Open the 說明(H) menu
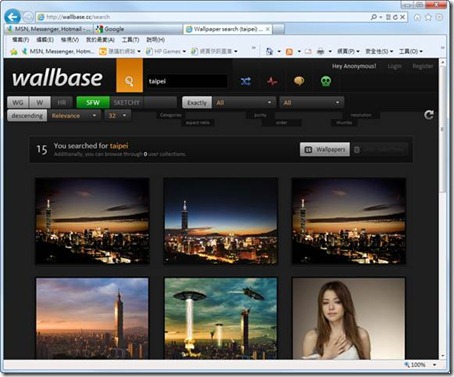Viewport: 454px width, 377px height. click(156, 40)
